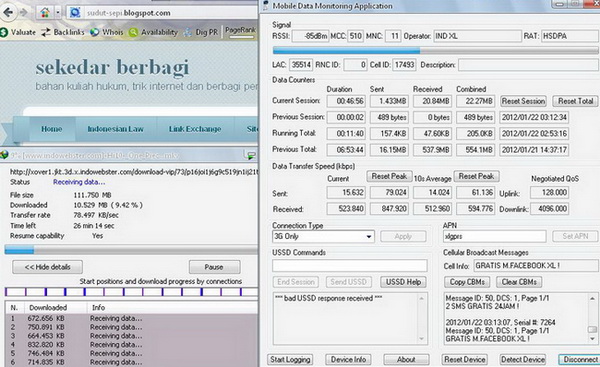Open the dropdown arrow beside home icon
Image resolution: width=600 pixels, height=367 pixels.
(57, 13)
